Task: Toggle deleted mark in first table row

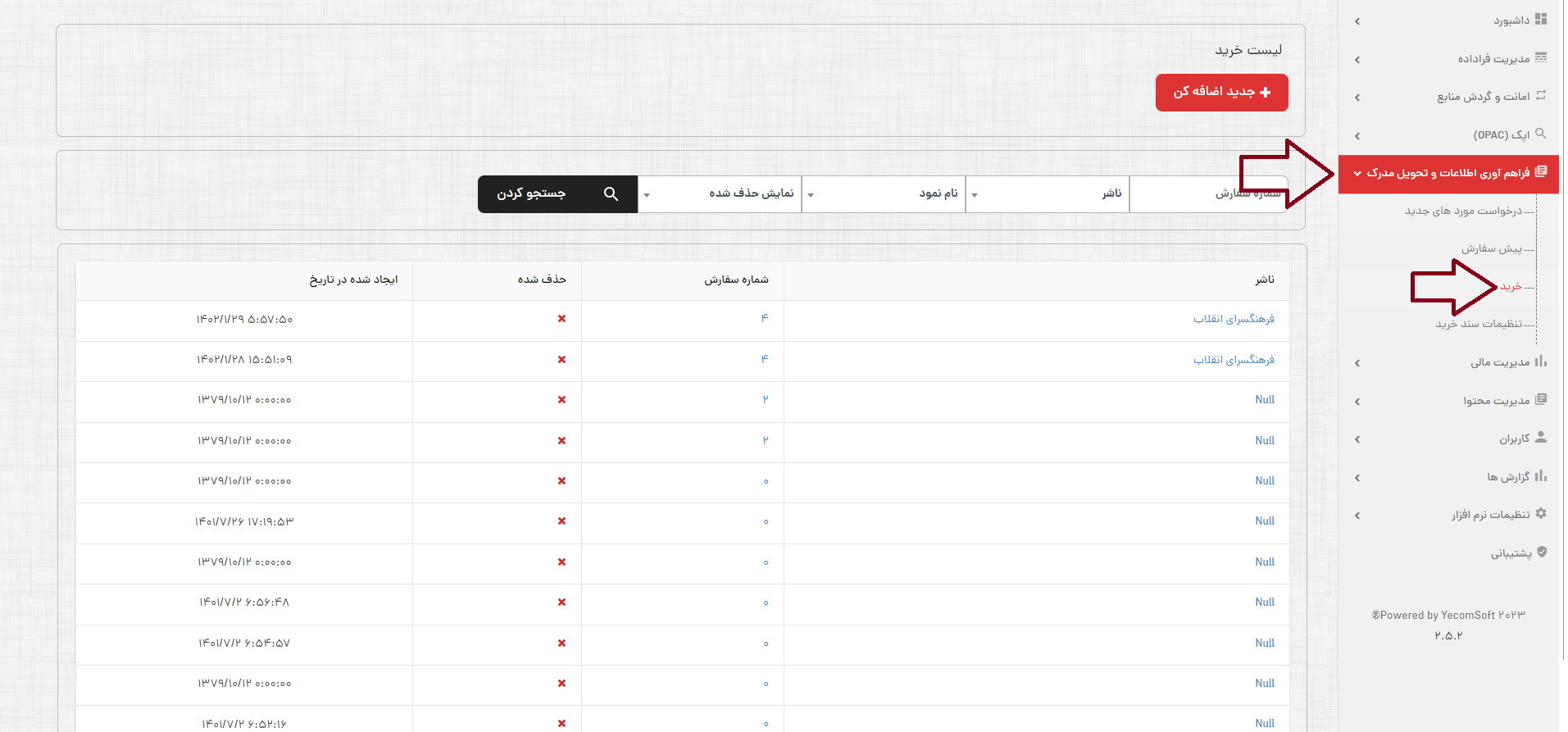Action: coord(561,319)
